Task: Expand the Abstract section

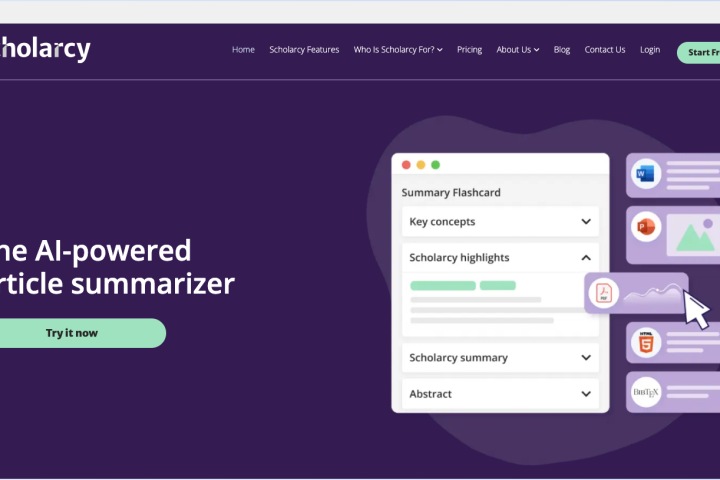Action: [x=586, y=394]
